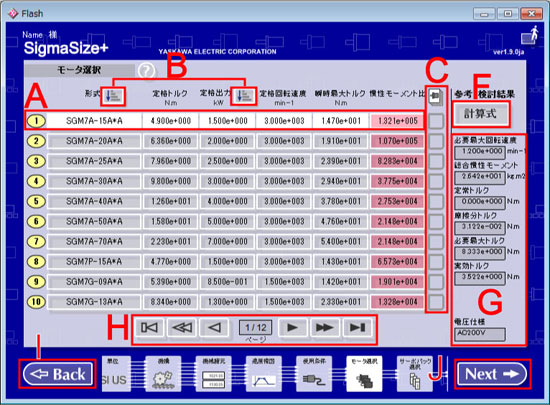
Task: Sort motors by model type
Action: click(113, 96)
